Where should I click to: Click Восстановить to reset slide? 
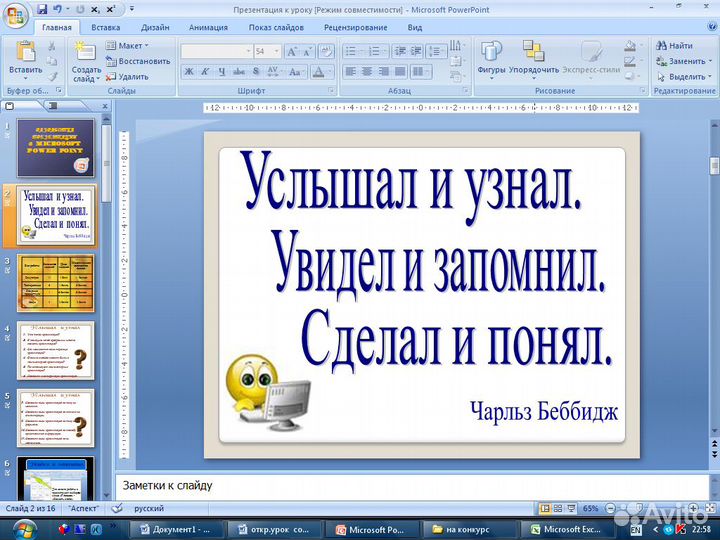(x=138, y=61)
